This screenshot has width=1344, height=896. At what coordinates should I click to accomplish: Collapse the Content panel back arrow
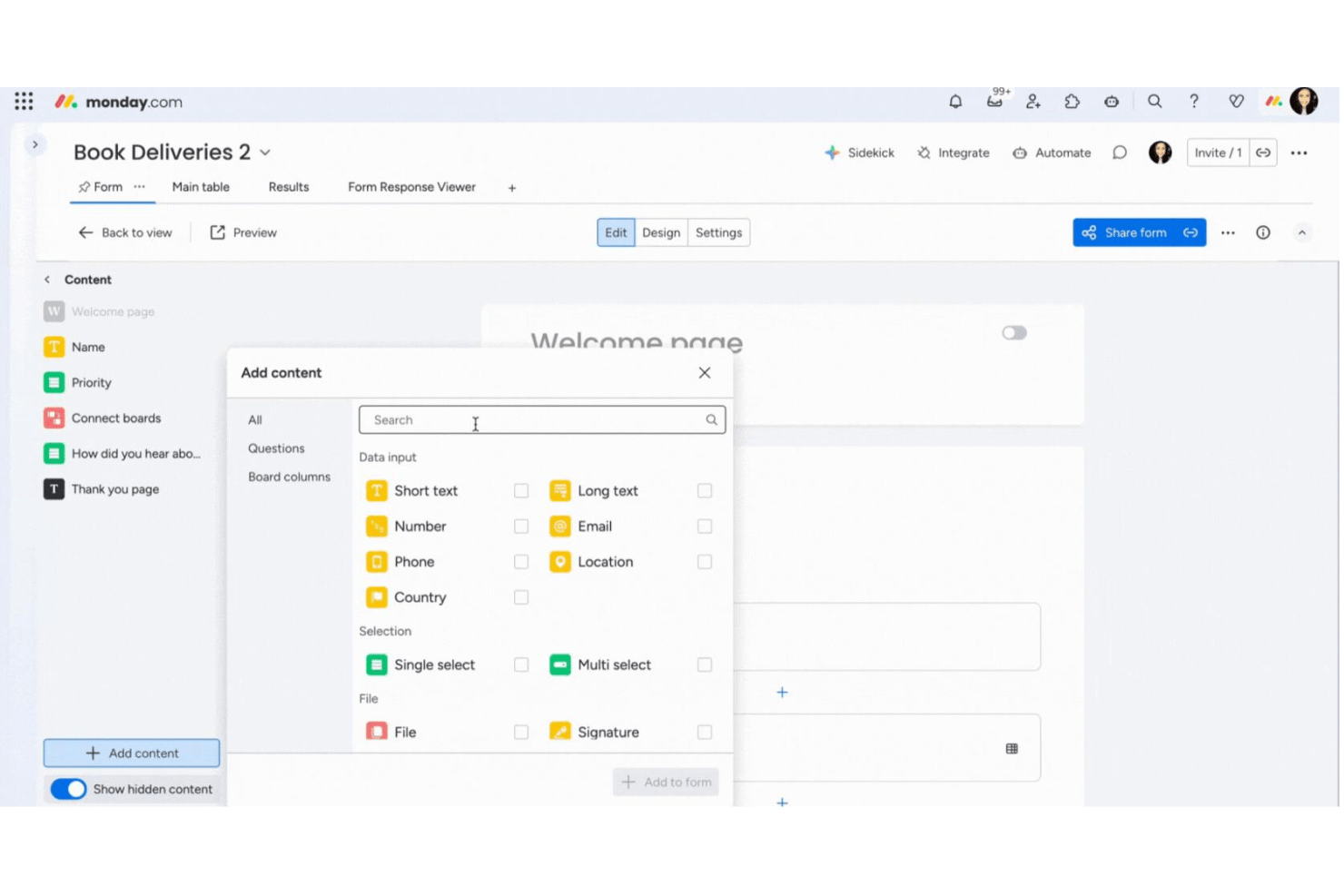tap(47, 280)
